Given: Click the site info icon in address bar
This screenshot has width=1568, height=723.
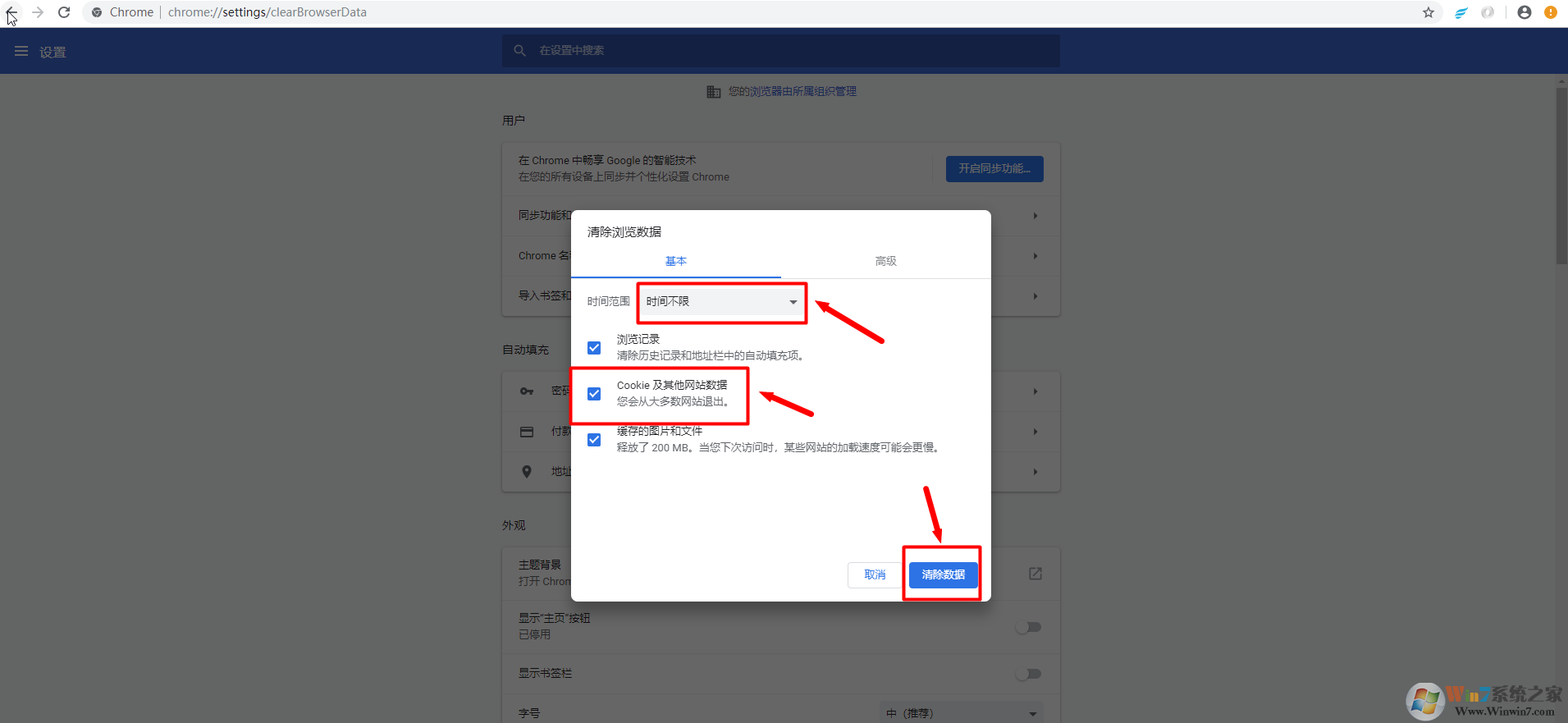Looking at the screenshot, I should coord(97,12).
